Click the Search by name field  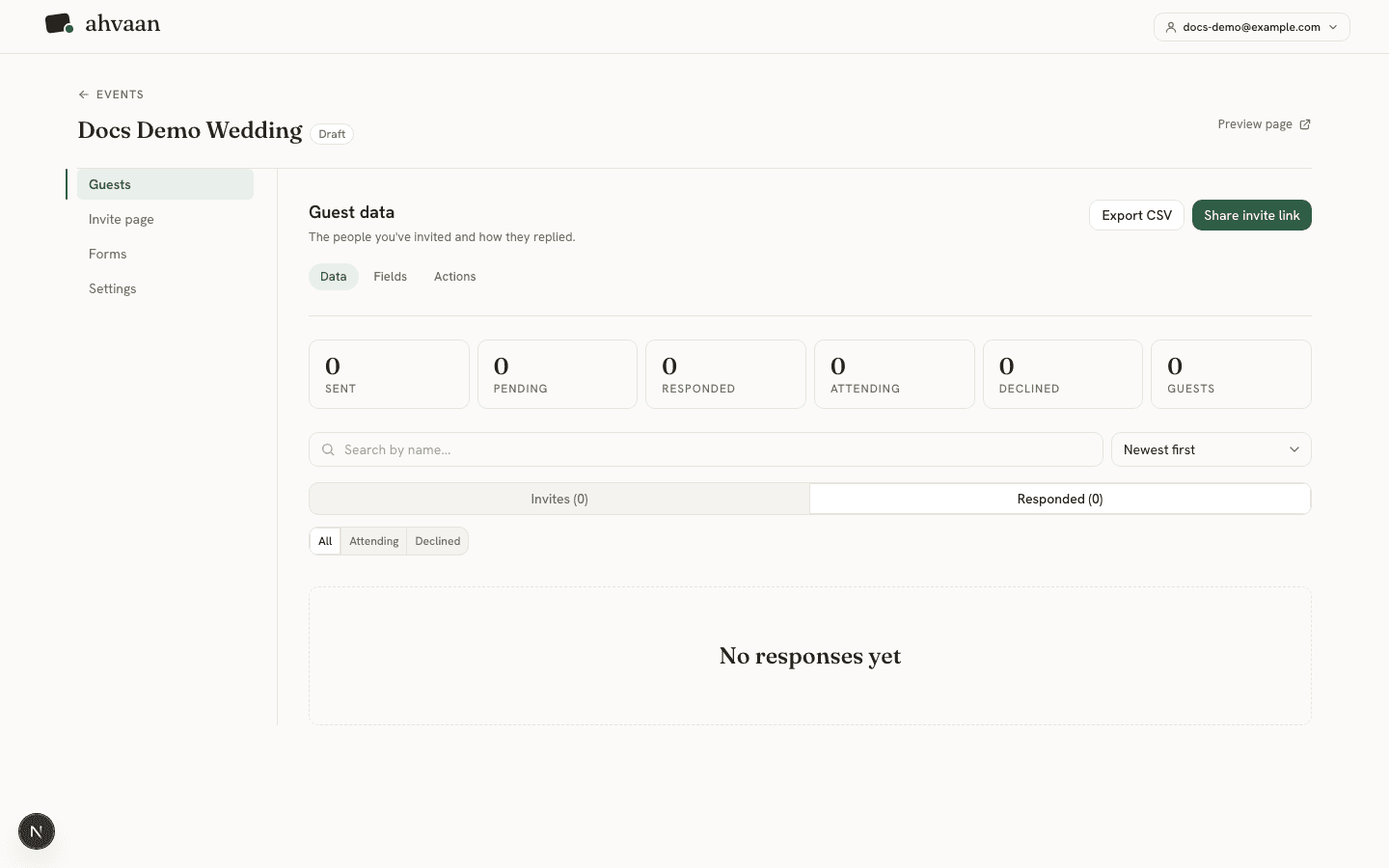pyautogui.click(x=706, y=449)
